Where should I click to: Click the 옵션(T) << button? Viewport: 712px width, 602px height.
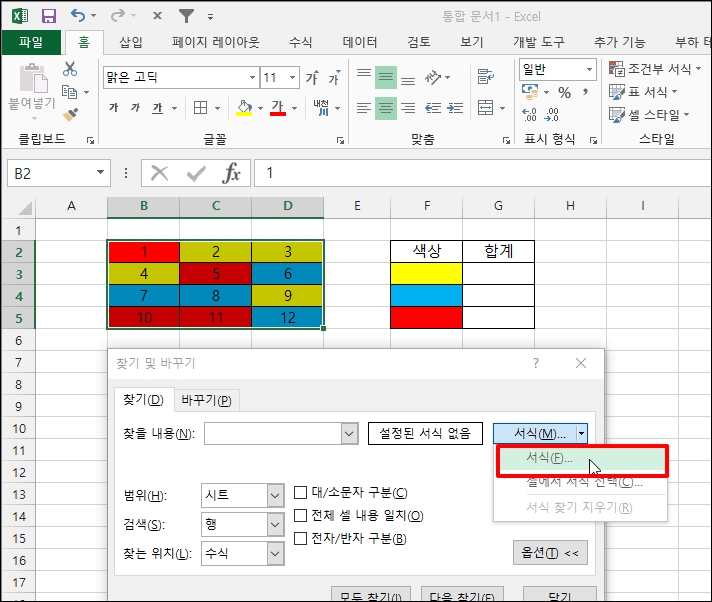click(x=550, y=553)
